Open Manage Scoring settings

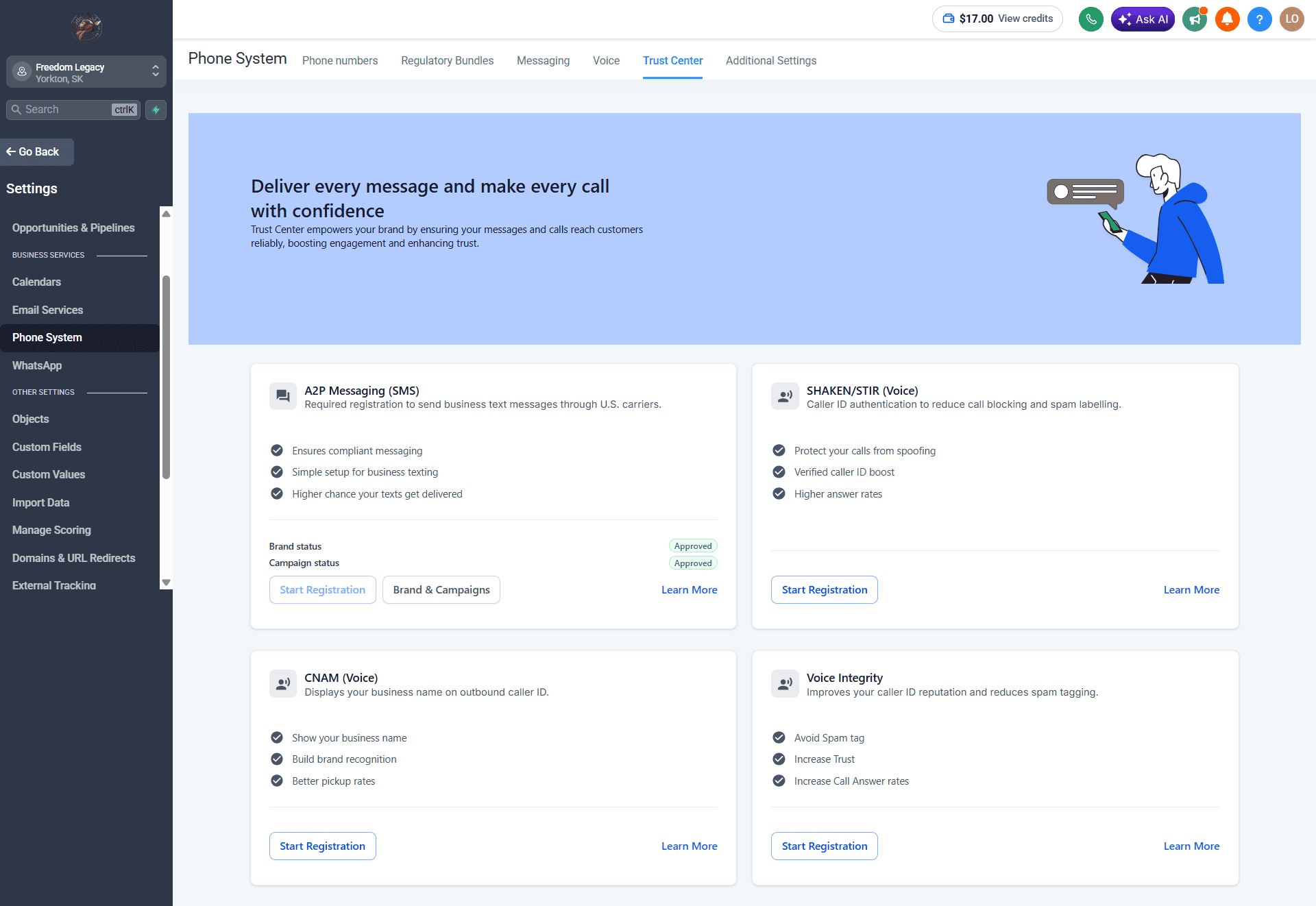(51, 530)
